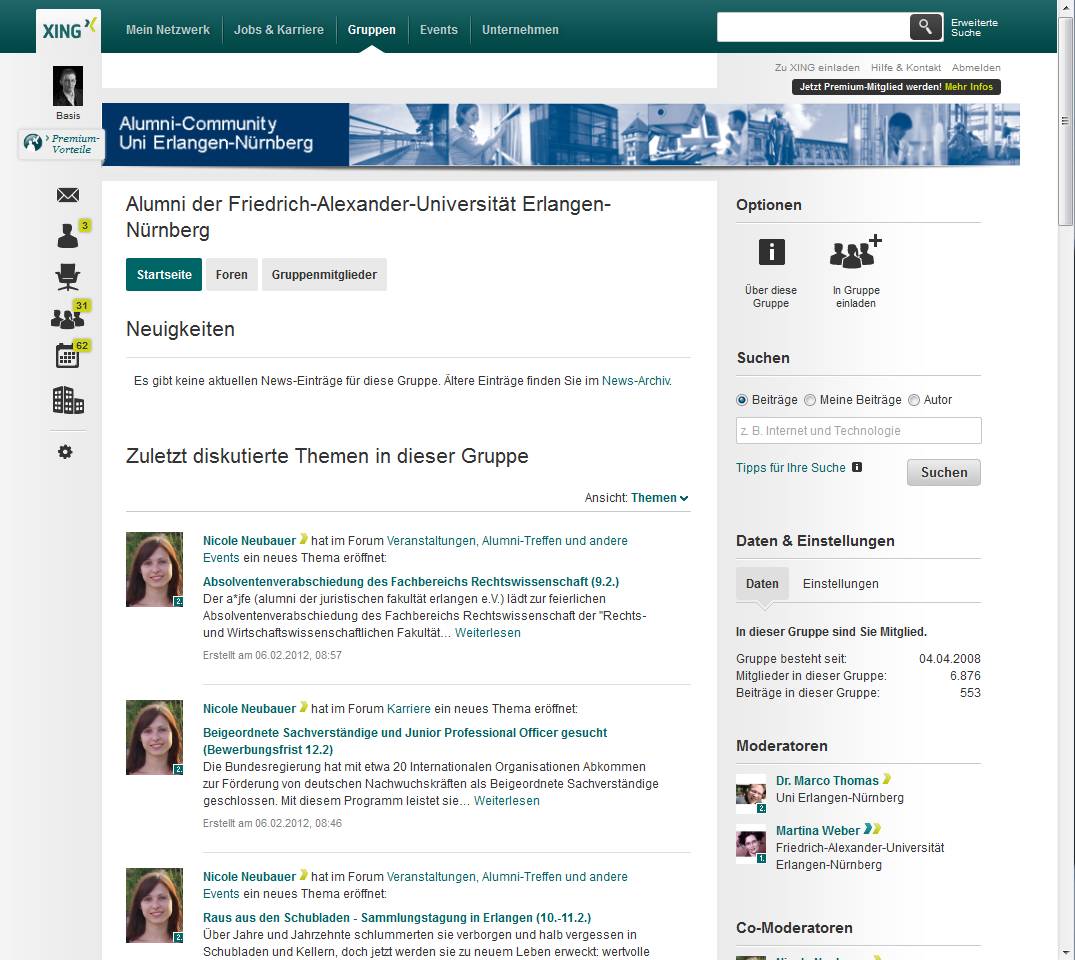Open the messages envelope icon in sidebar

pyautogui.click(x=68, y=196)
